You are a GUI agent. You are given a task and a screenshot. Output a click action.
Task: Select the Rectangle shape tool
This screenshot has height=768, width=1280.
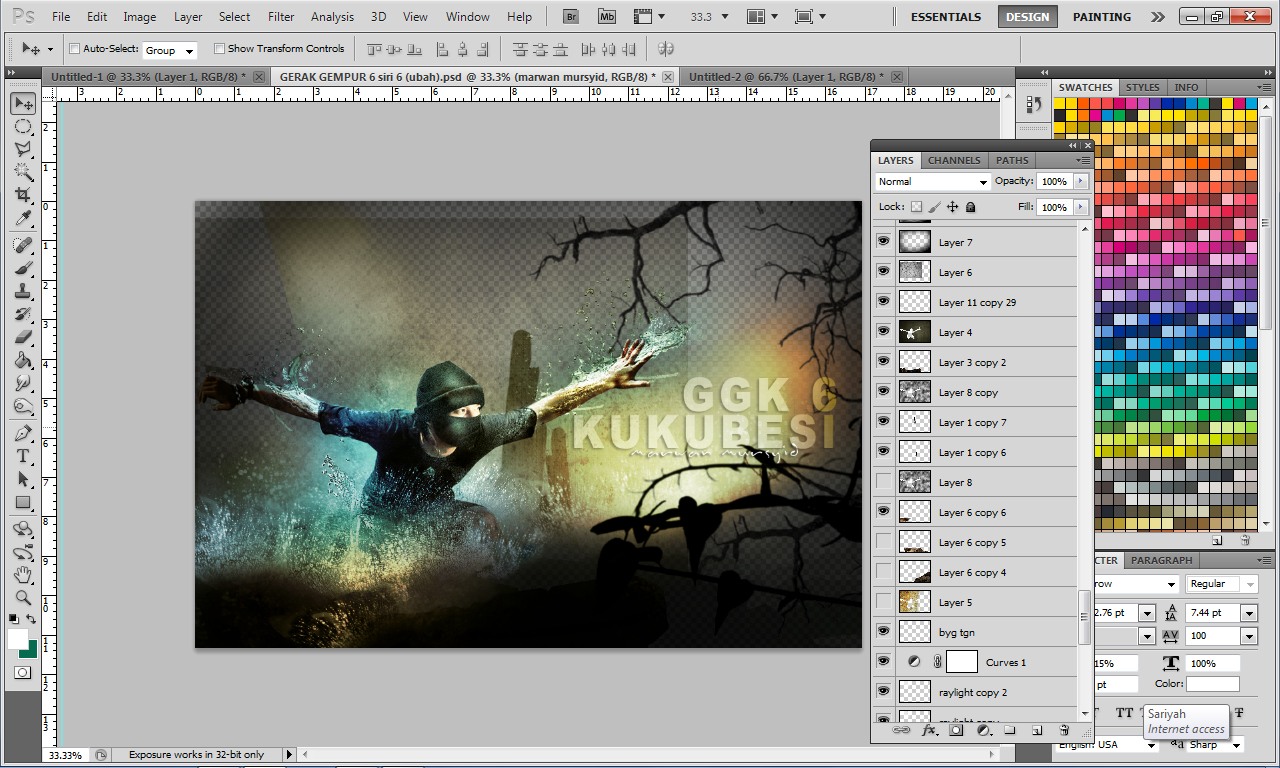point(23,502)
